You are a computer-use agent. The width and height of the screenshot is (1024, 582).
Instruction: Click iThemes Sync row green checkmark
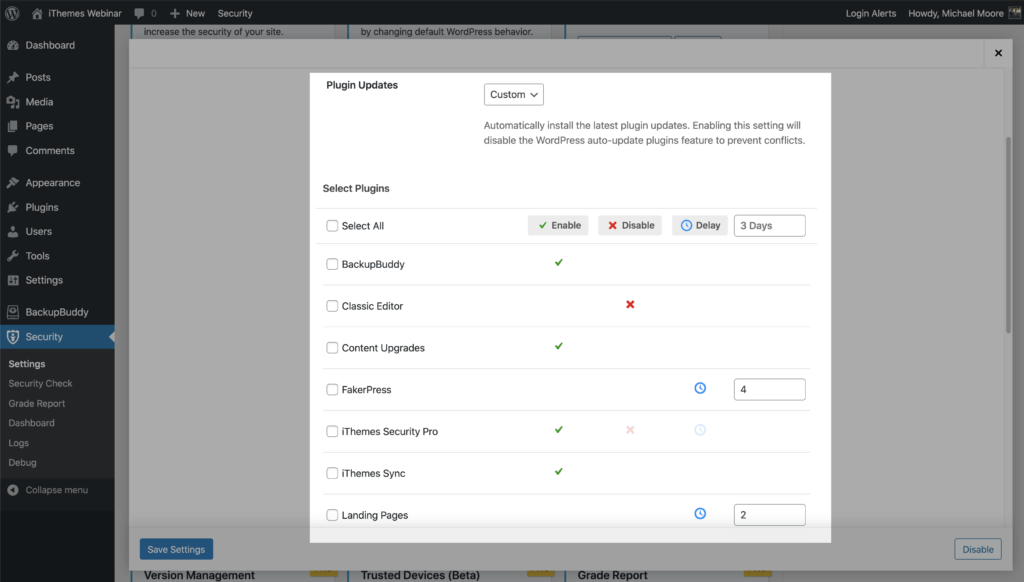point(558,472)
